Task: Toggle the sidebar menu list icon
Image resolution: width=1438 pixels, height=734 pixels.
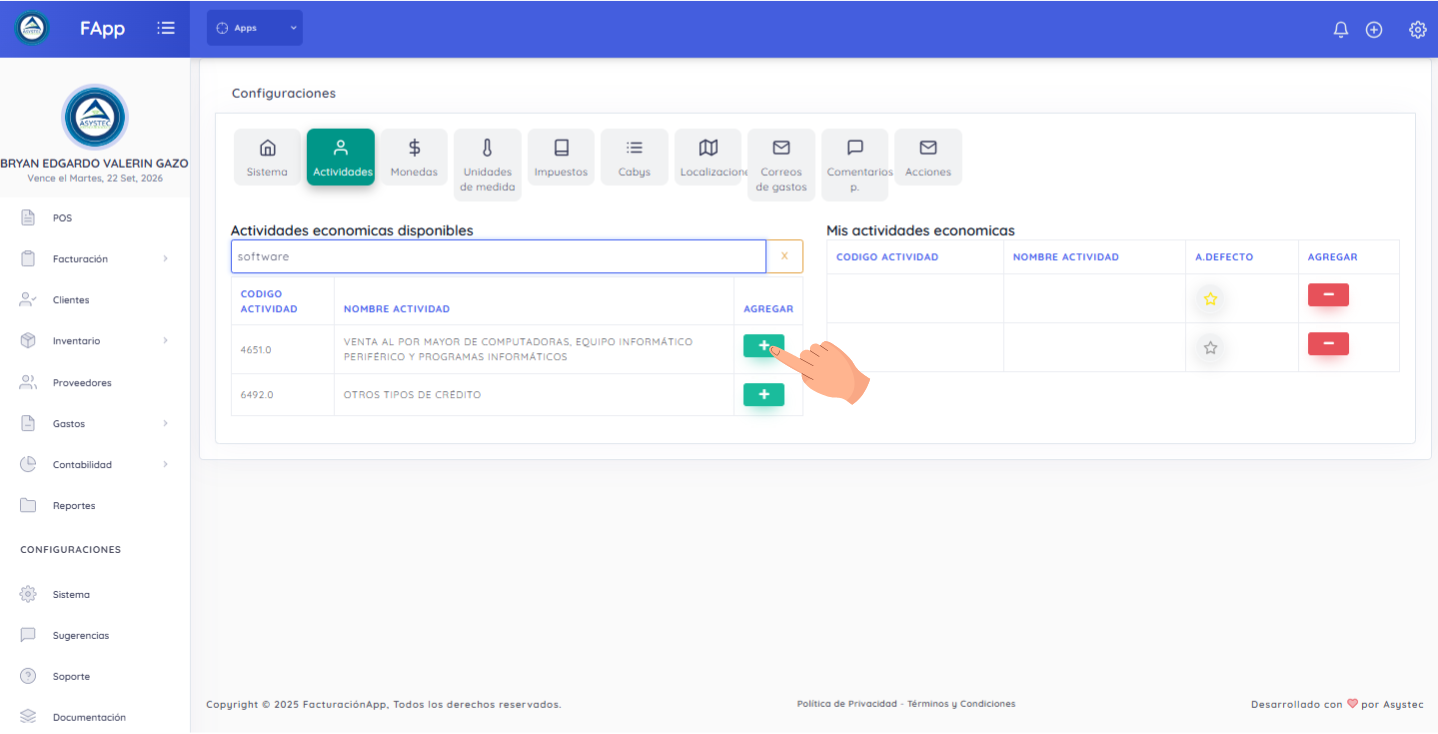Action: (x=166, y=29)
